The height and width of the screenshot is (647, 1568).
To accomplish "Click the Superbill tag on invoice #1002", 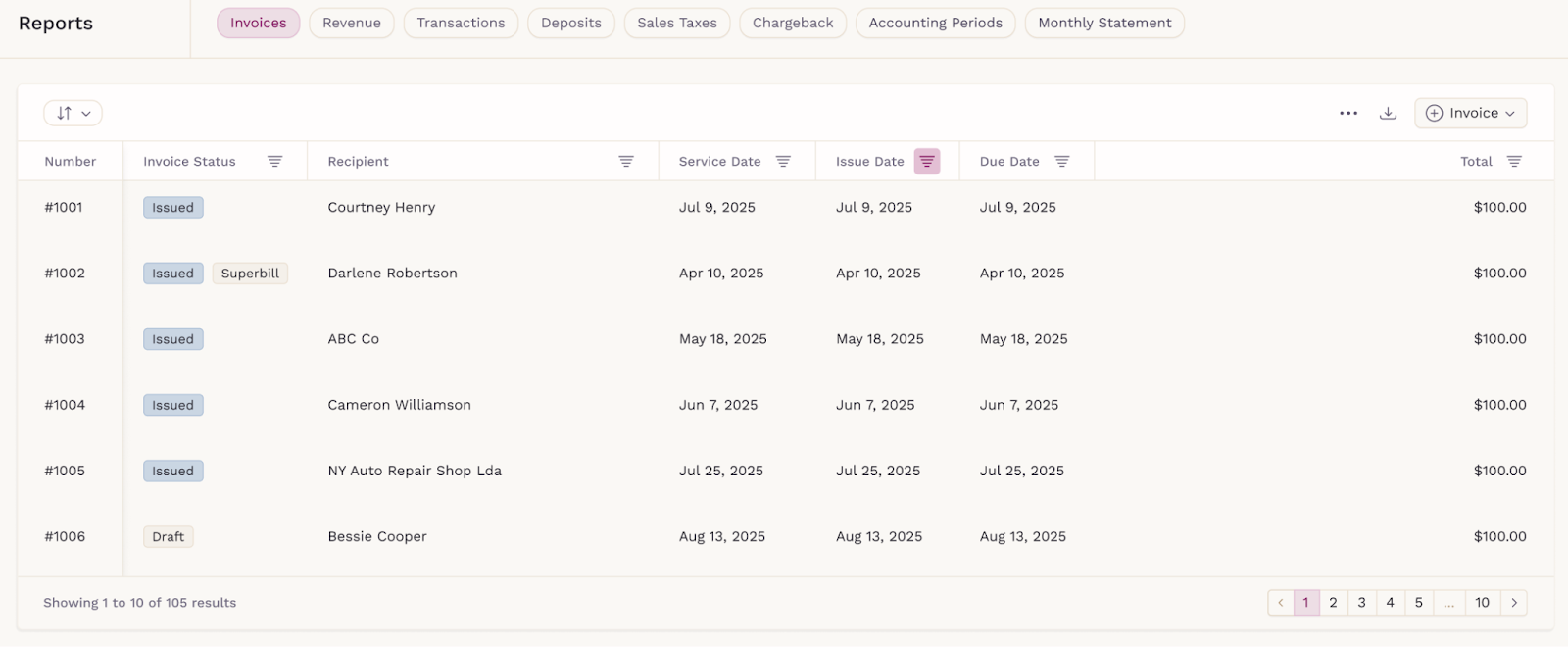I will (250, 274).
